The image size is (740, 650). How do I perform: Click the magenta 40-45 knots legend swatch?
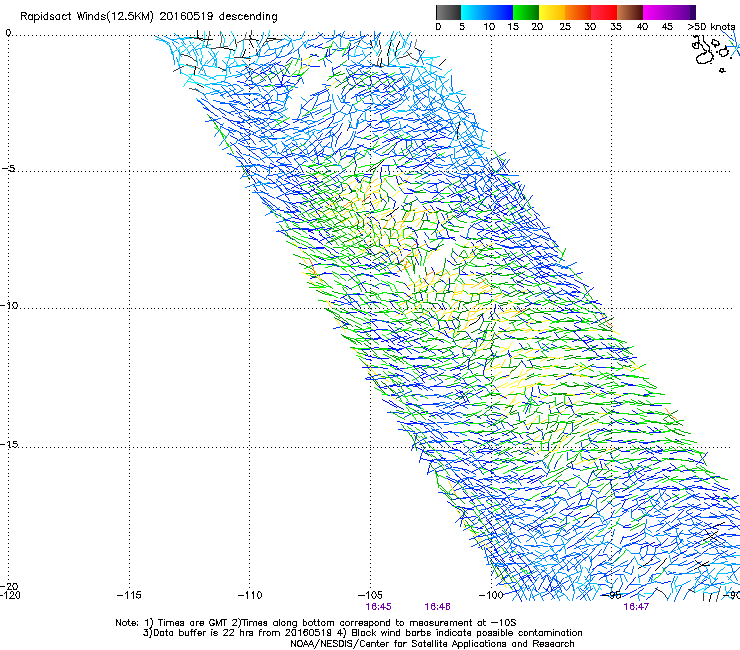click(656, 12)
